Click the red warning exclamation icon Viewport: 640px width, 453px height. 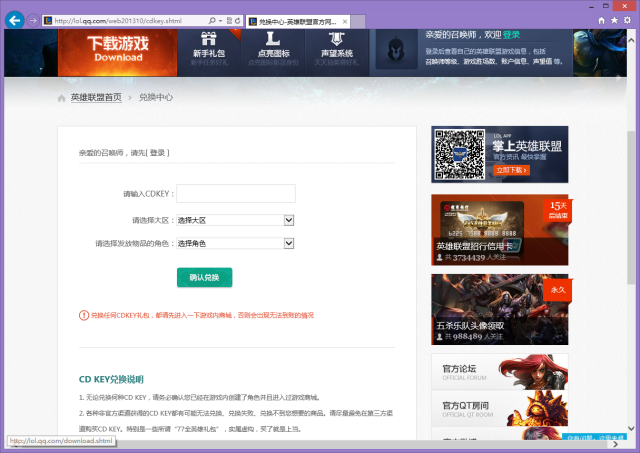[84, 315]
